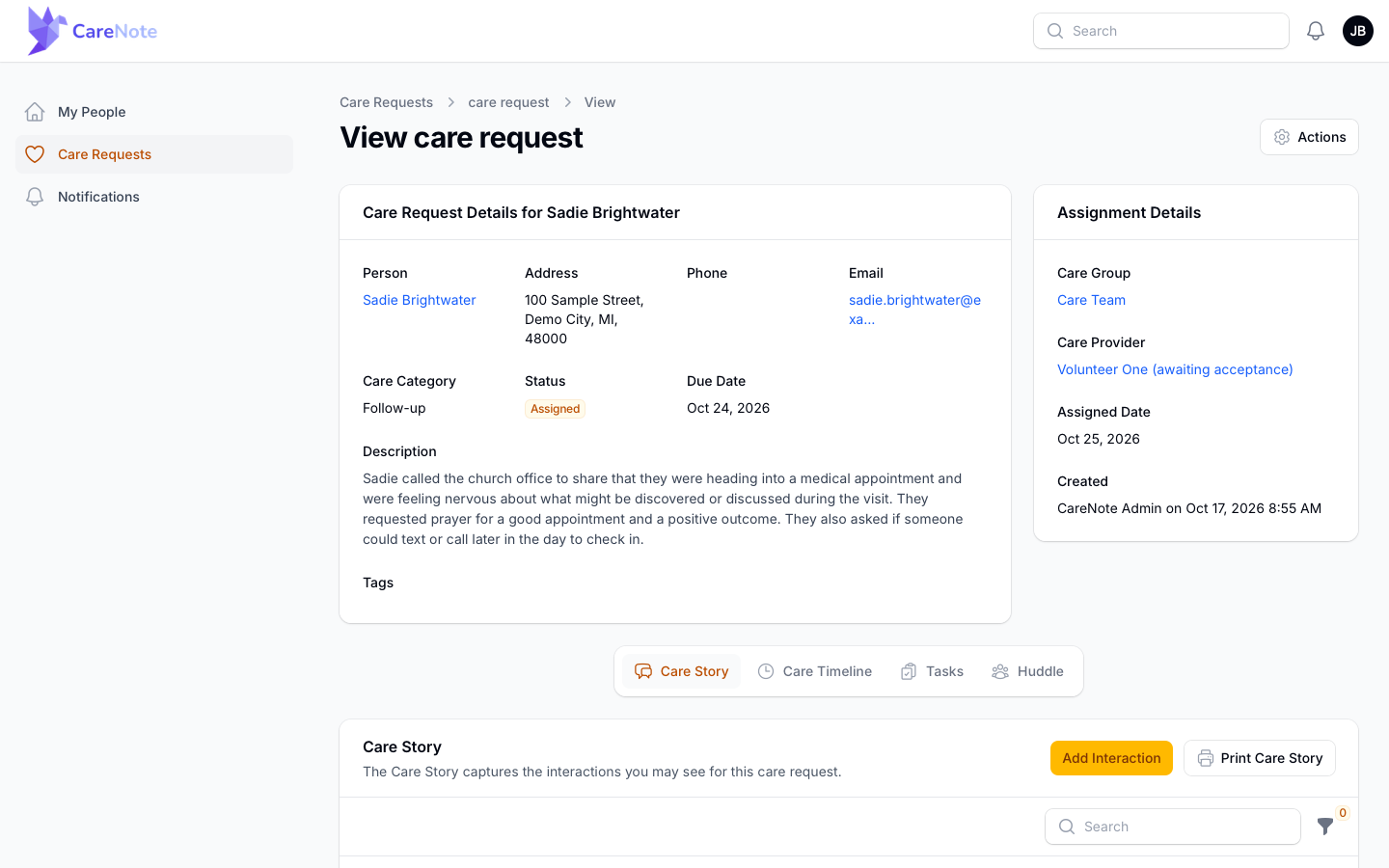Open the Actions dropdown
This screenshot has height=868, width=1389.
point(1309,137)
